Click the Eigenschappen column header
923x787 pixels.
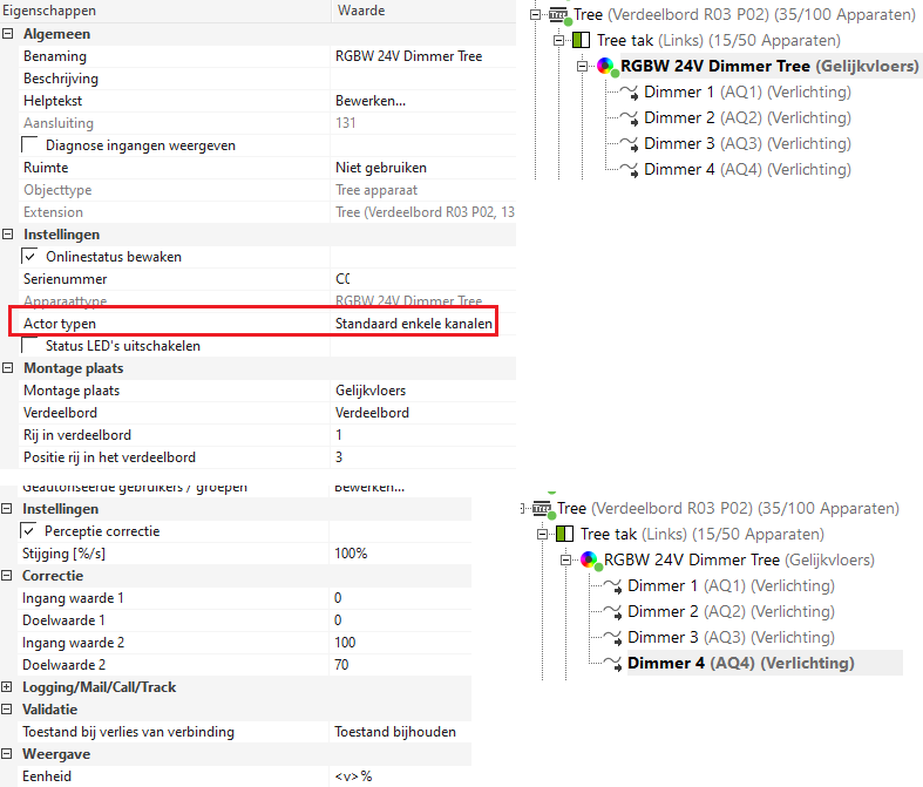click(x=165, y=11)
